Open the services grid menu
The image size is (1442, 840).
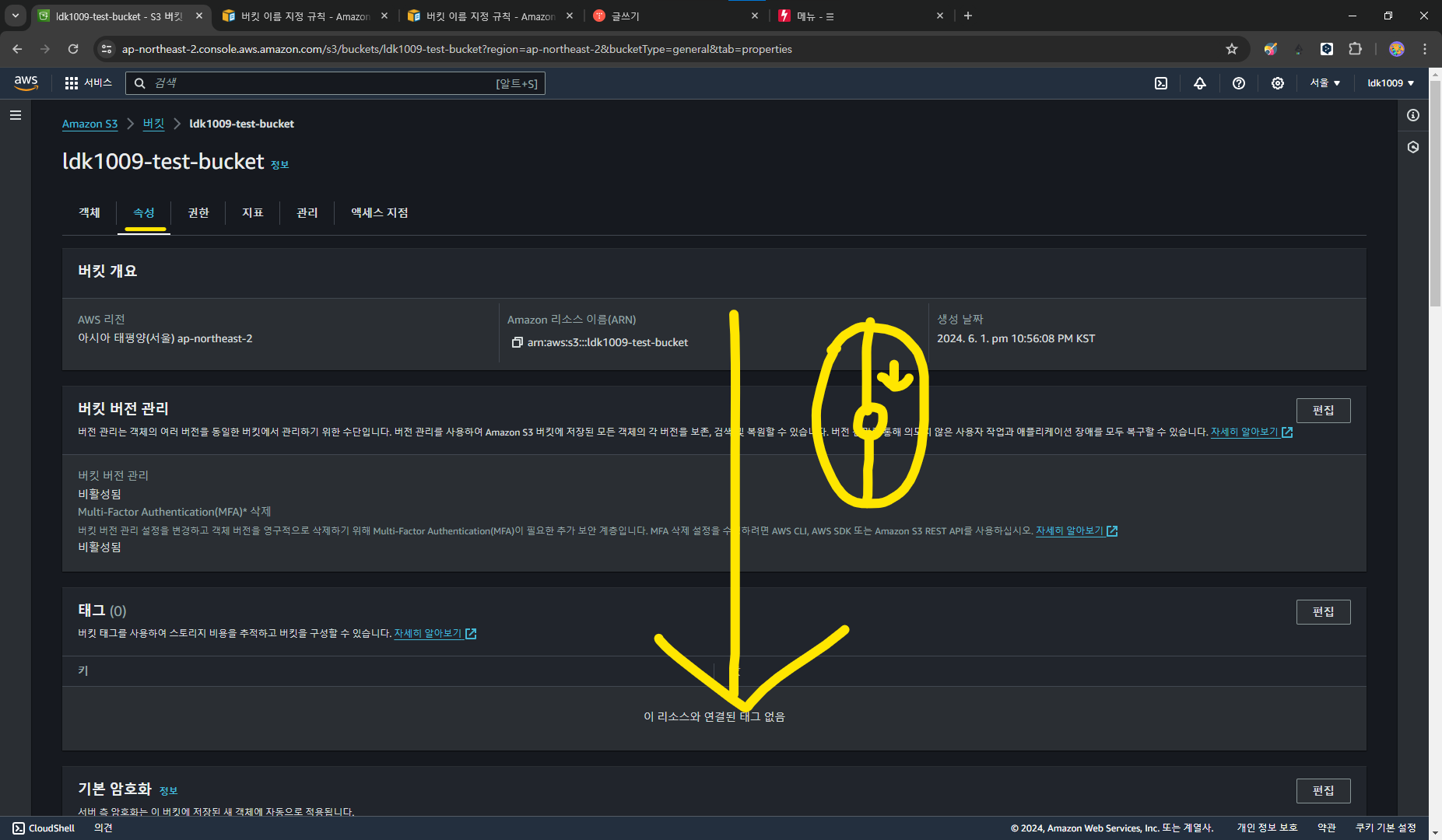[72, 83]
